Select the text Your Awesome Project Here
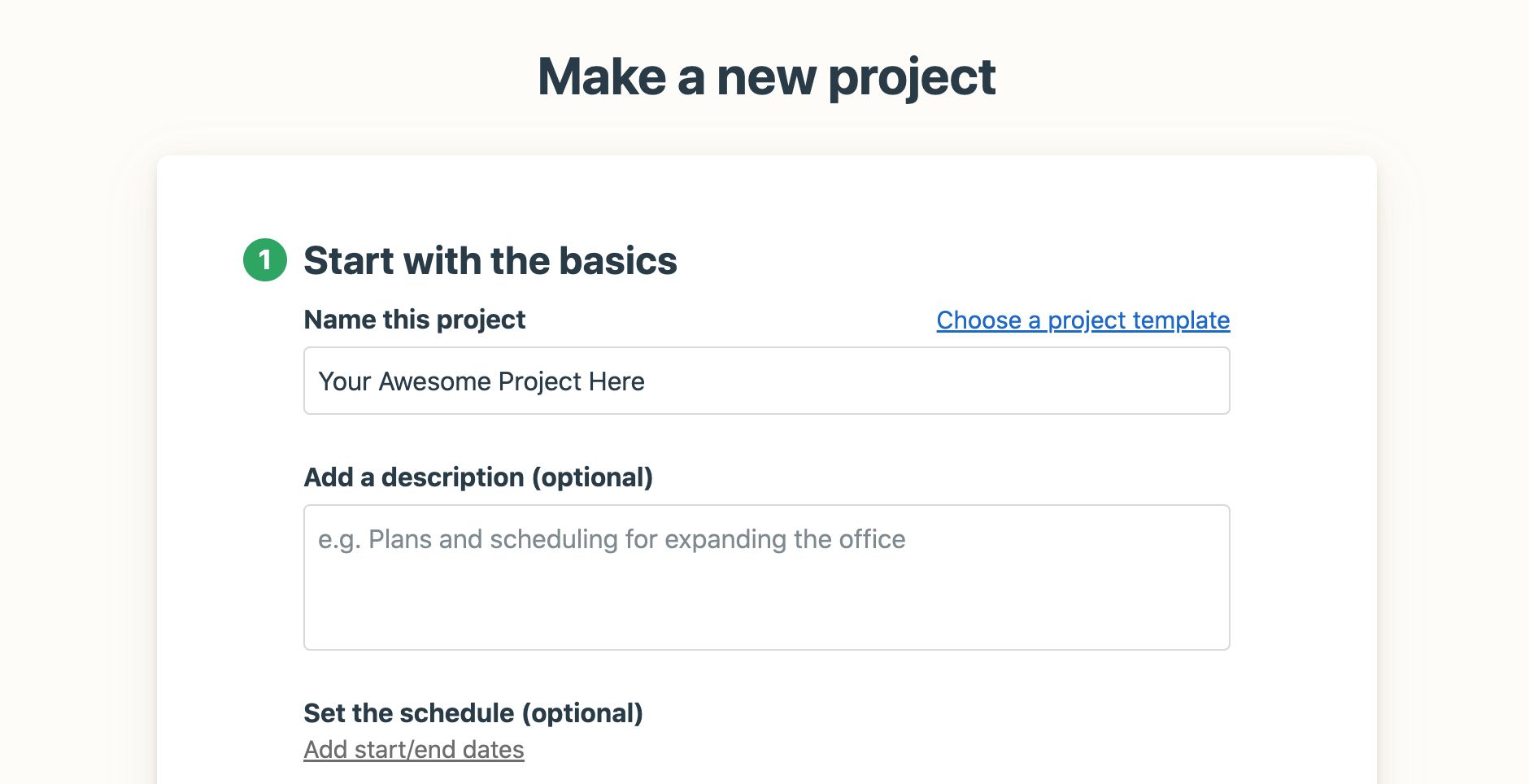 click(x=482, y=381)
